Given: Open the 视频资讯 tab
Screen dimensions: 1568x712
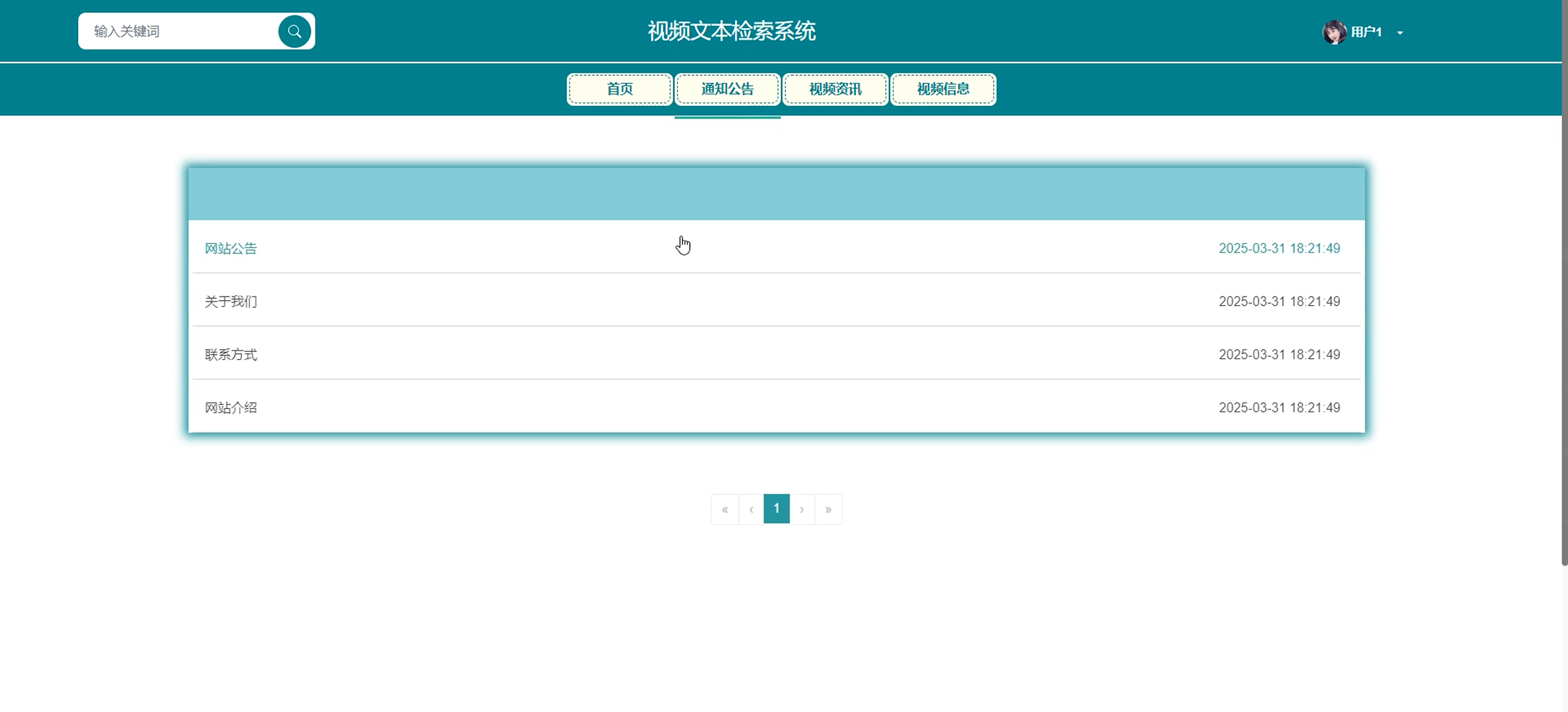Looking at the screenshot, I should click(x=834, y=89).
